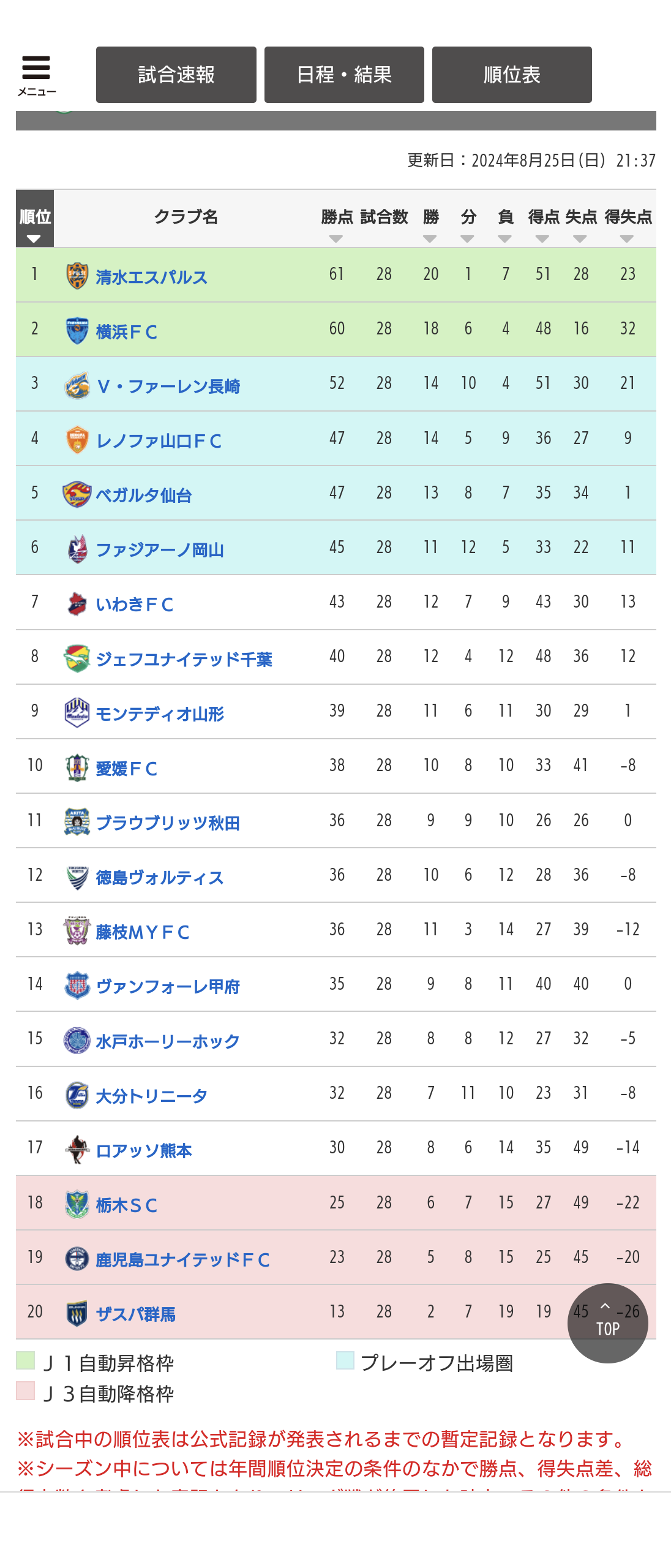Click the ザスパ群馬 club crest
Image resolution: width=671 pixels, height=1568 pixels.
77,1313
